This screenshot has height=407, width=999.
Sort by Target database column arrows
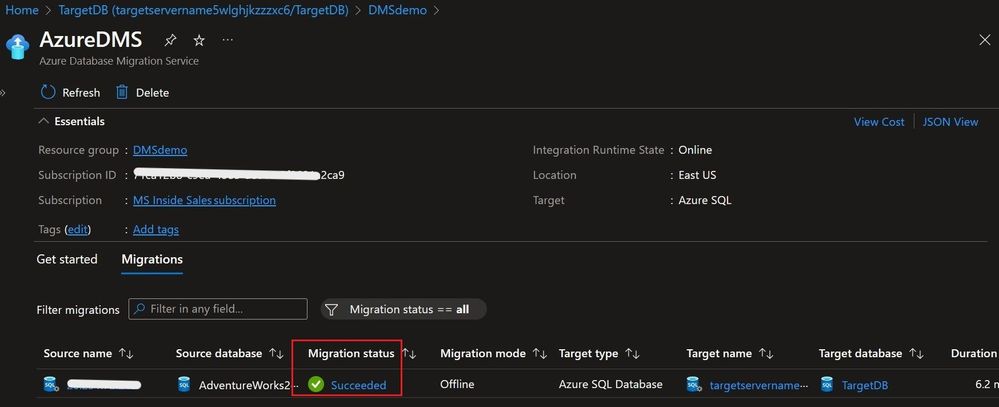pyautogui.click(x=916, y=353)
